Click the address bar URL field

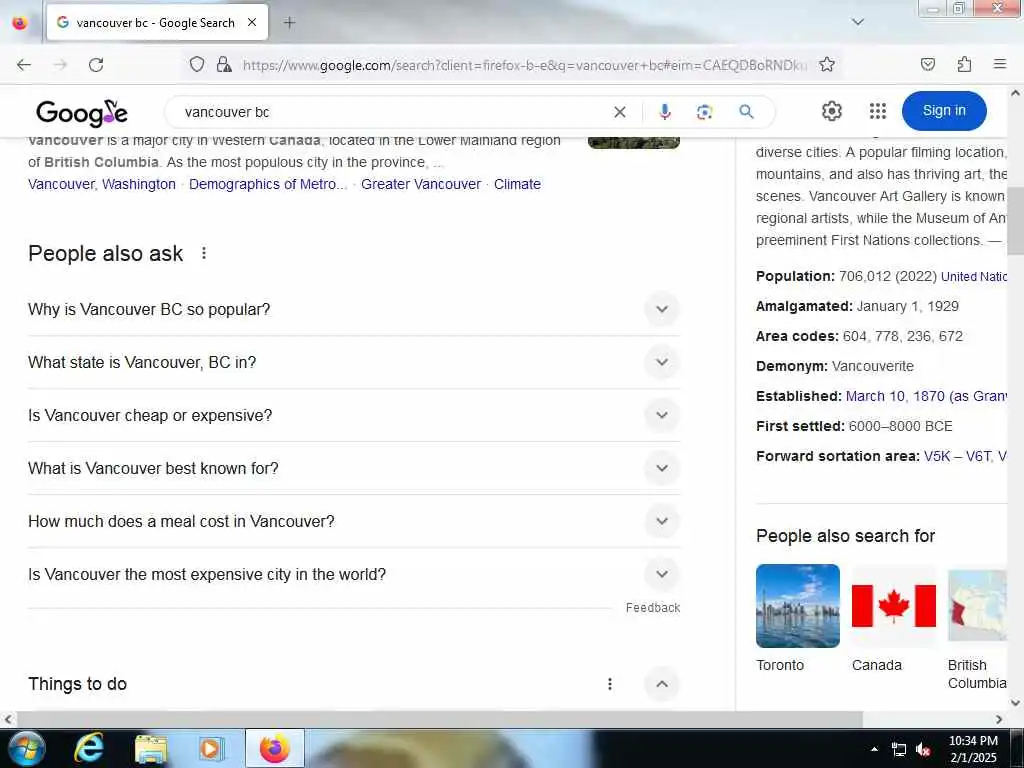click(524, 65)
